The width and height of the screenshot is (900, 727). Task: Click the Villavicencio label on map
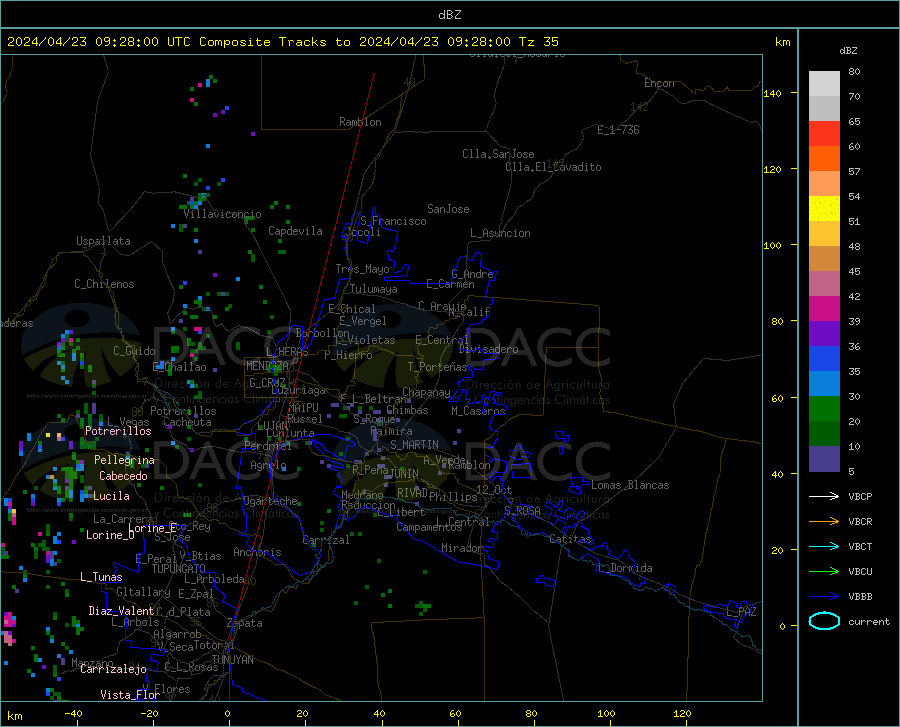(x=223, y=214)
